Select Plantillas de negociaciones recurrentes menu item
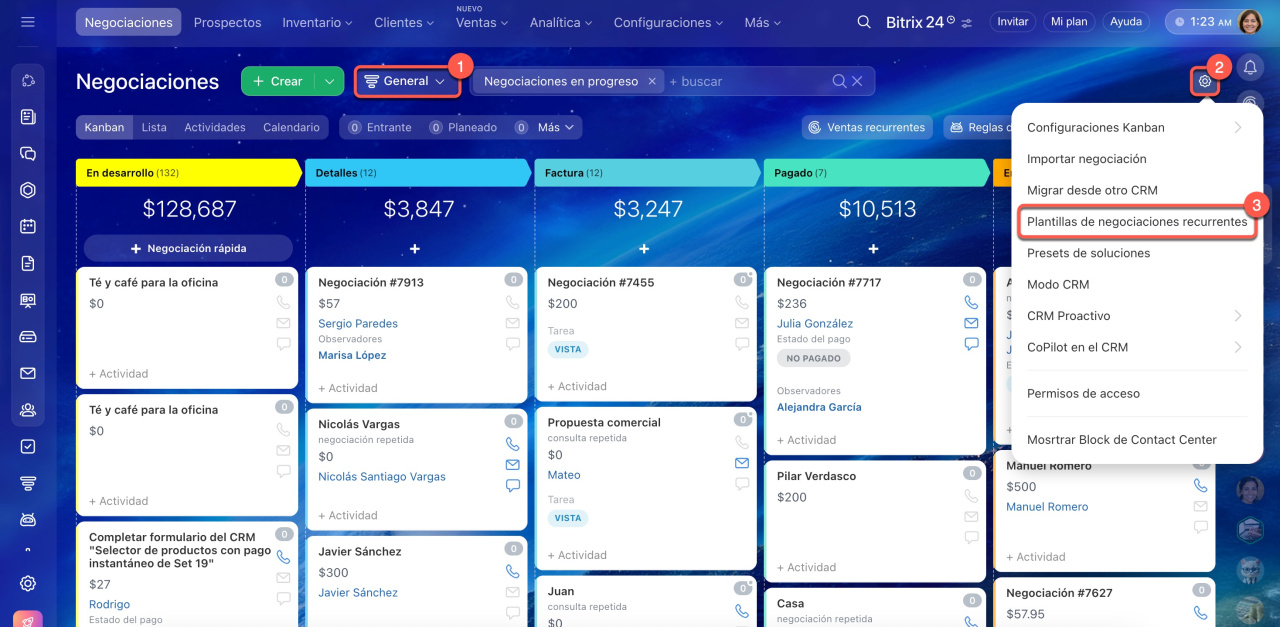The width and height of the screenshot is (1280, 627). tap(1137, 222)
